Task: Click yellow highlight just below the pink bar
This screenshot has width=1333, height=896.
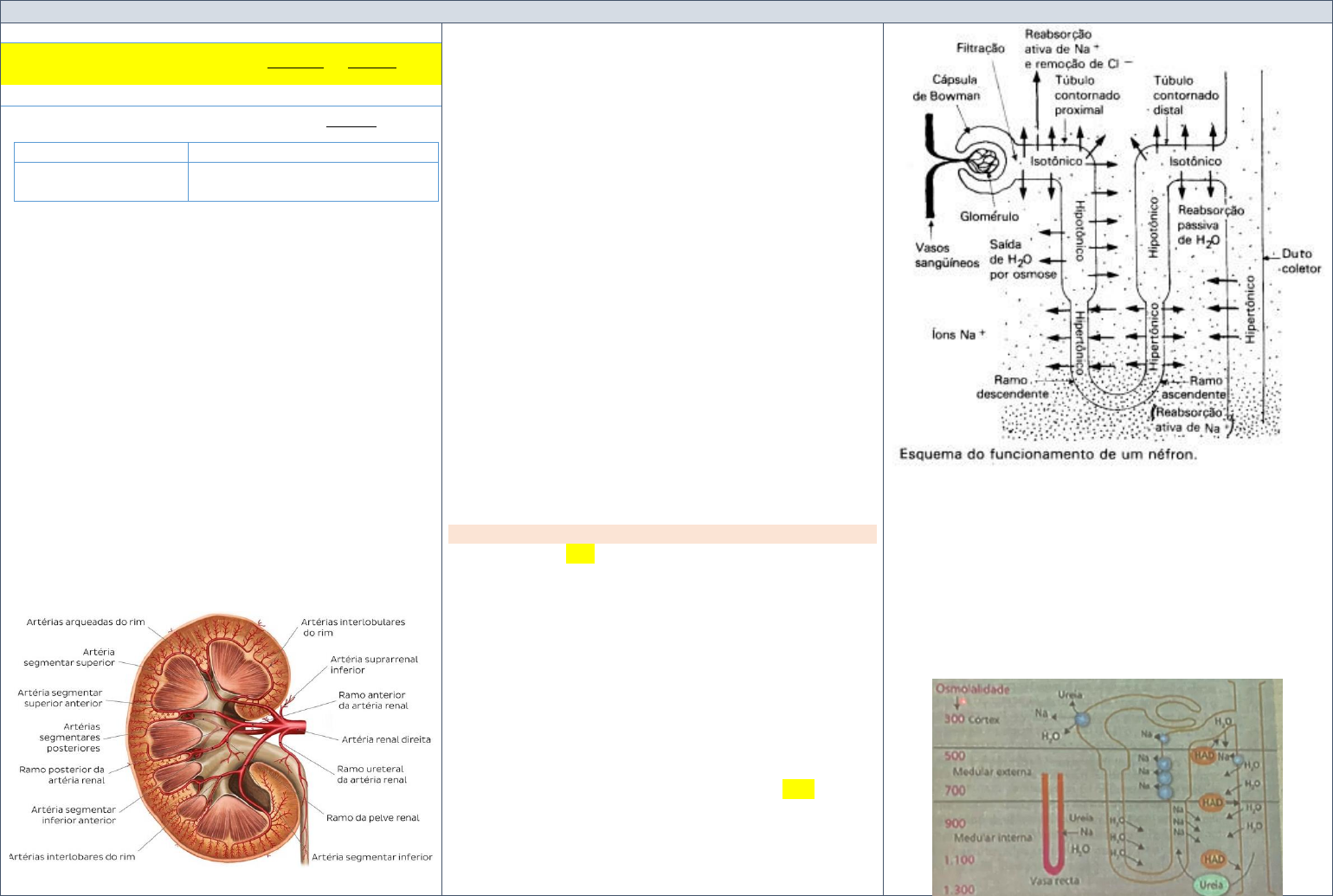Action: point(580,554)
